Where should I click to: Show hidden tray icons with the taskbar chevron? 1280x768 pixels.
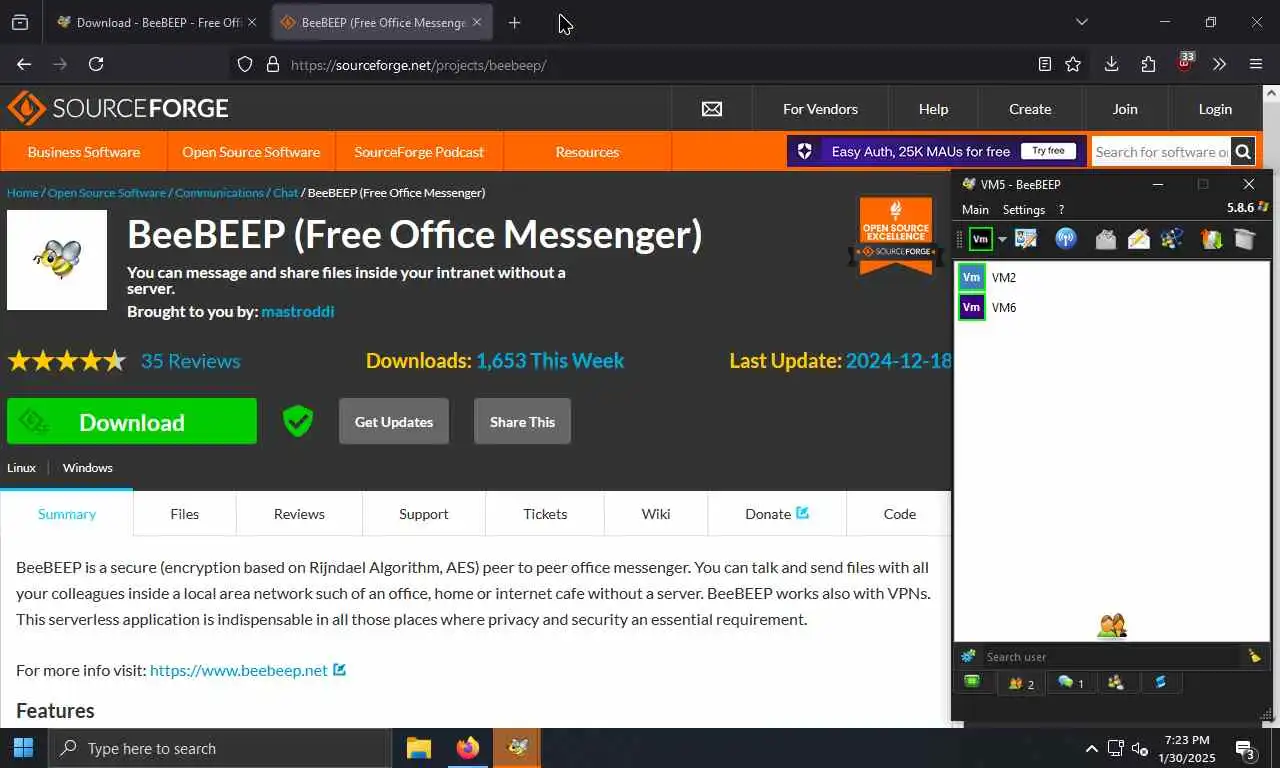1091,748
